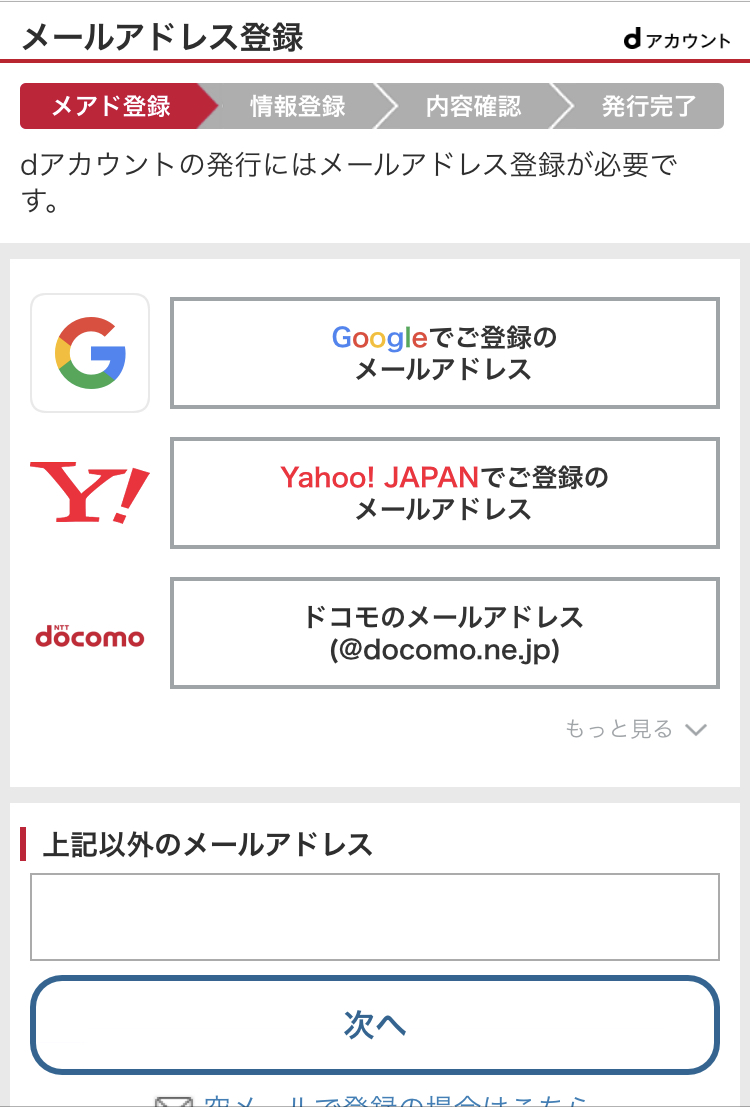Choose Googleでご登録のメールアドレス button
750x1107 pixels.
click(x=445, y=353)
